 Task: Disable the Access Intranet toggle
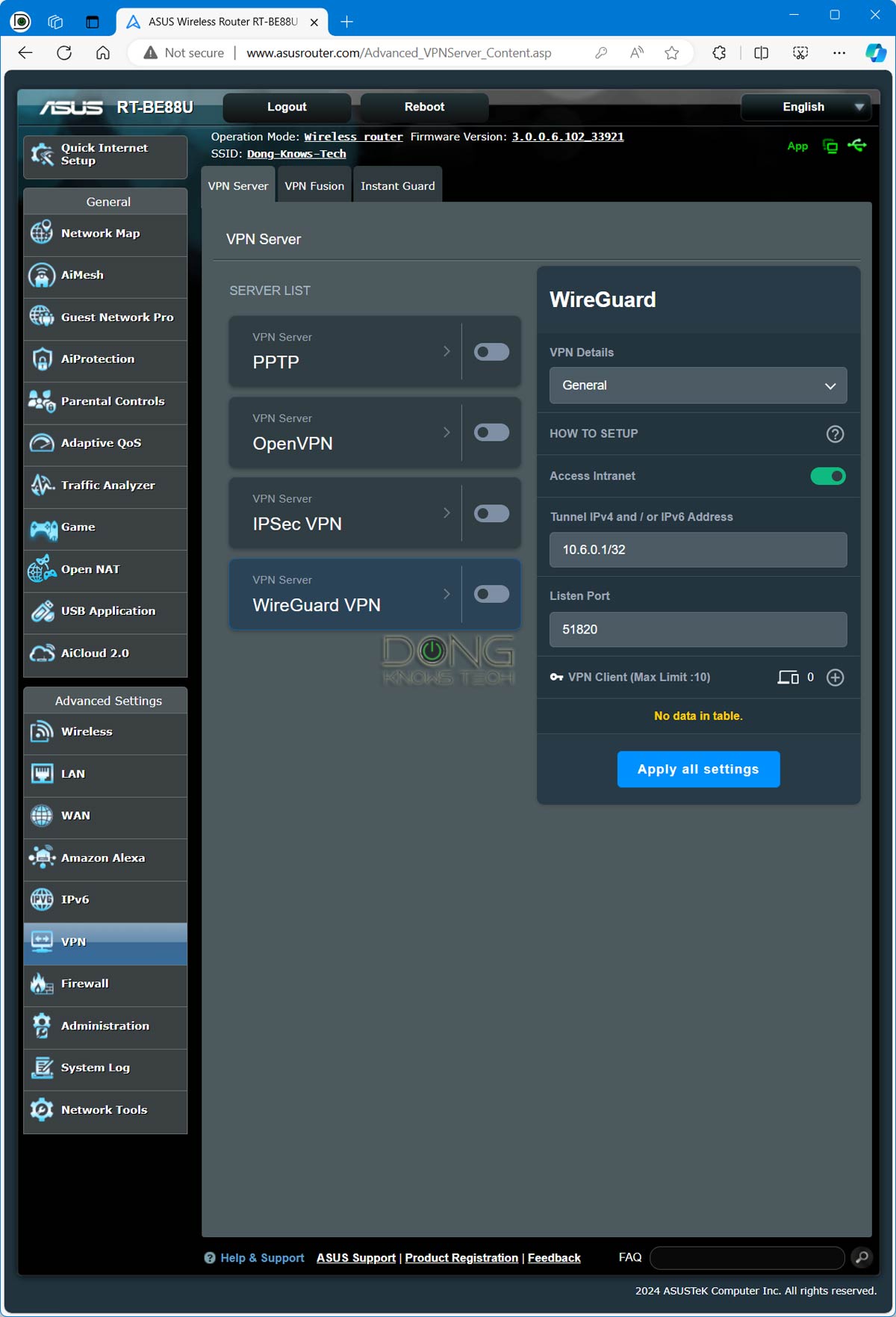coord(828,476)
